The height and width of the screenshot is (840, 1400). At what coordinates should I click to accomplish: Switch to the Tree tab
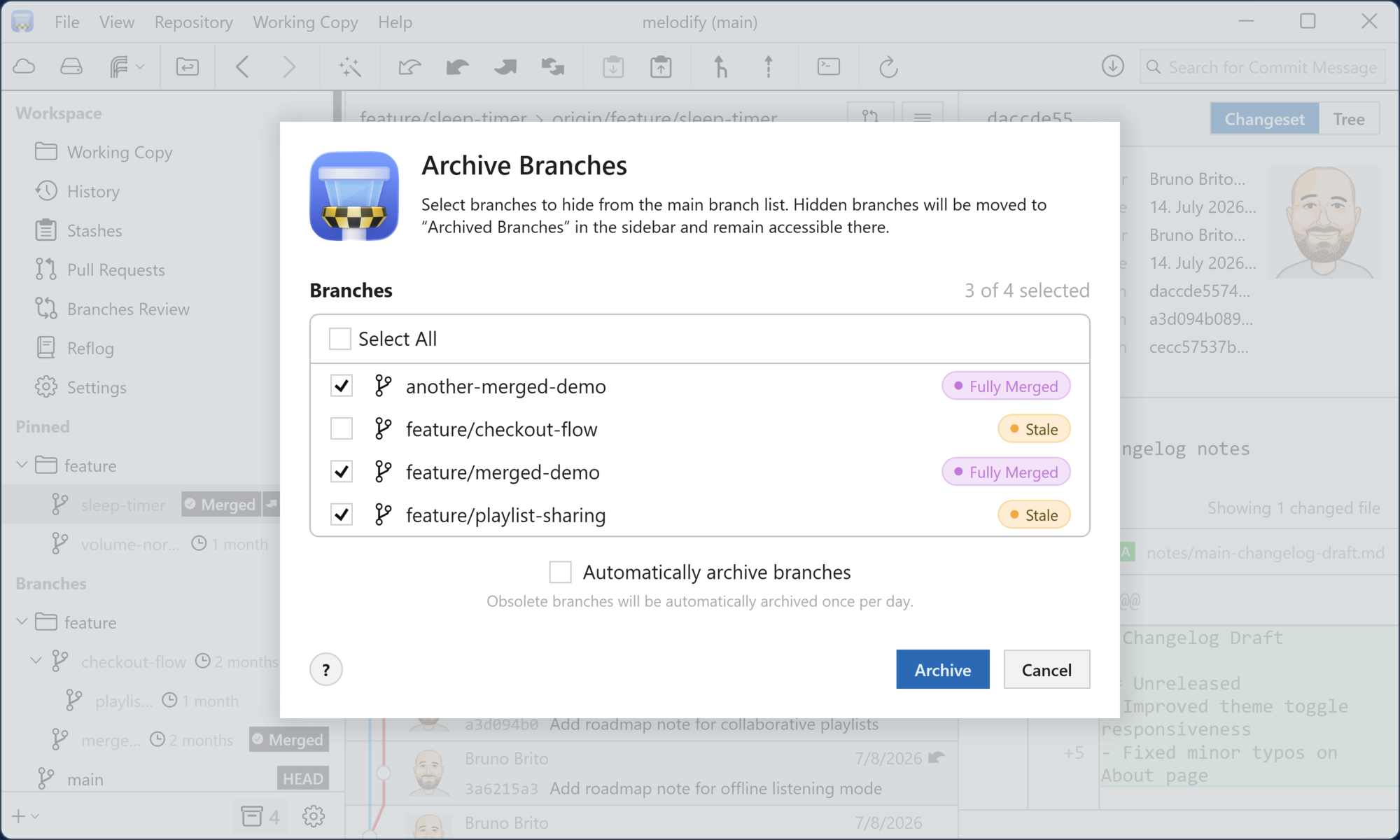[x=1349, y=119]
